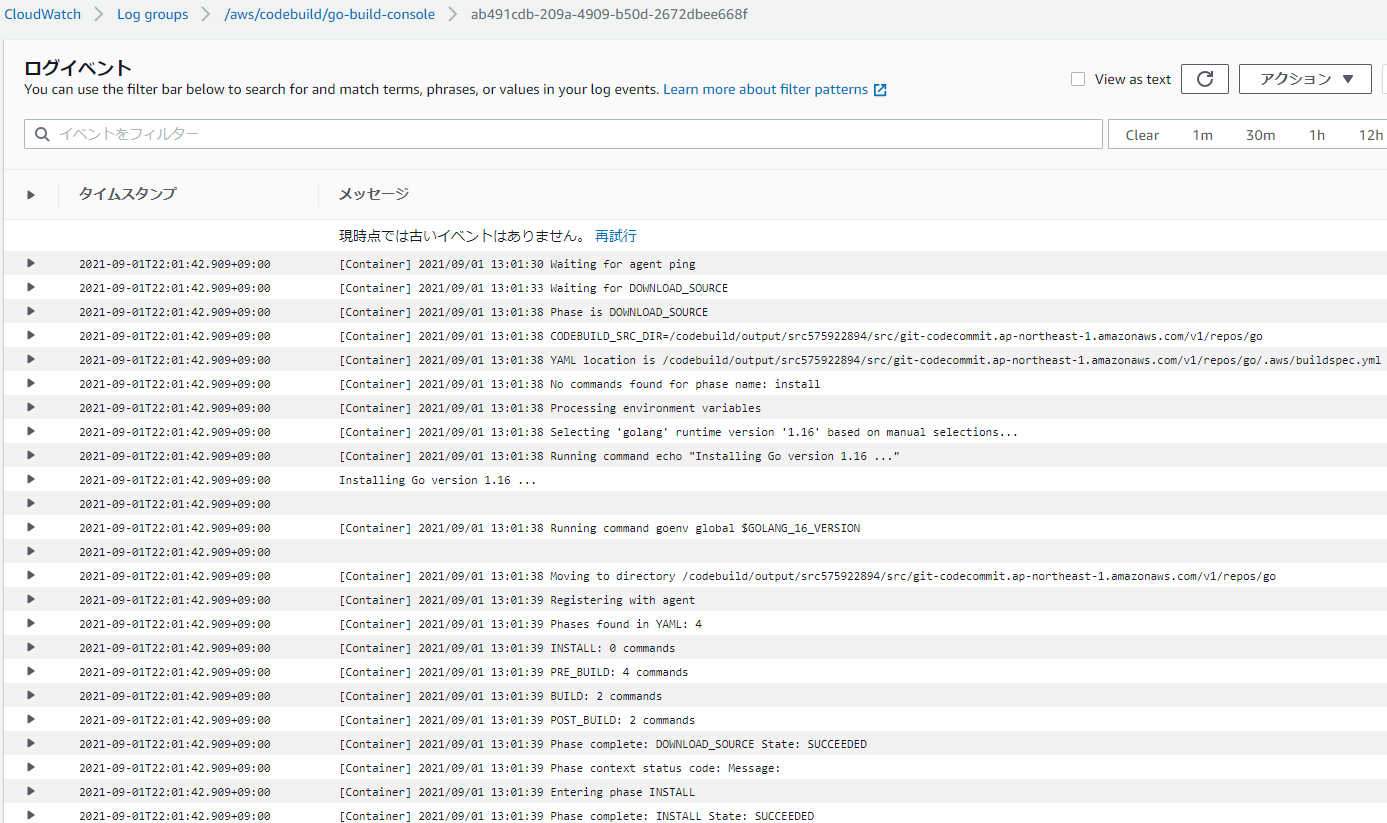
Task: Click the ログイベント heading
Action: tap(78, 68)
